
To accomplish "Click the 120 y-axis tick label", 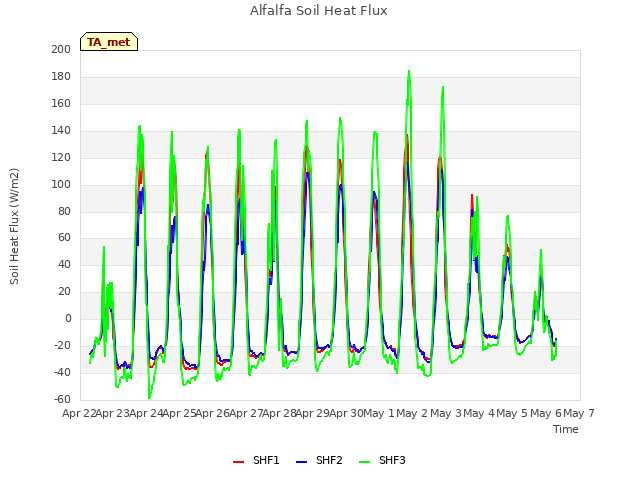I will pyautogui.click(x=61, y=157).
